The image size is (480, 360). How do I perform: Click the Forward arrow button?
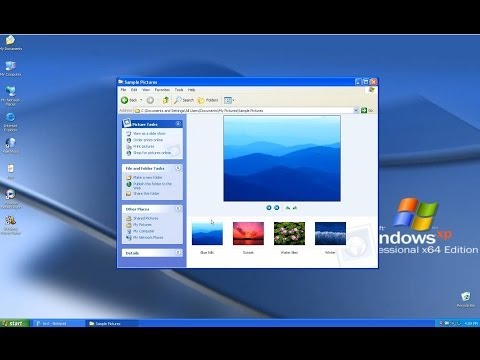(x=150, y=100)
